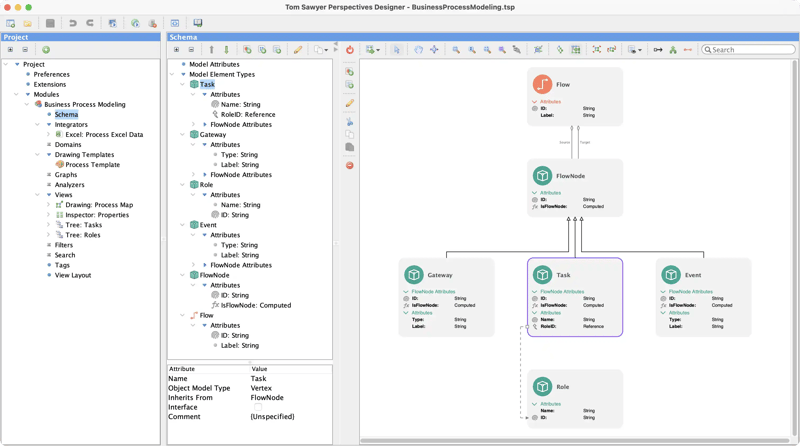Select Inspector: Properties view
800x446 pixels.
pos(97,215)
